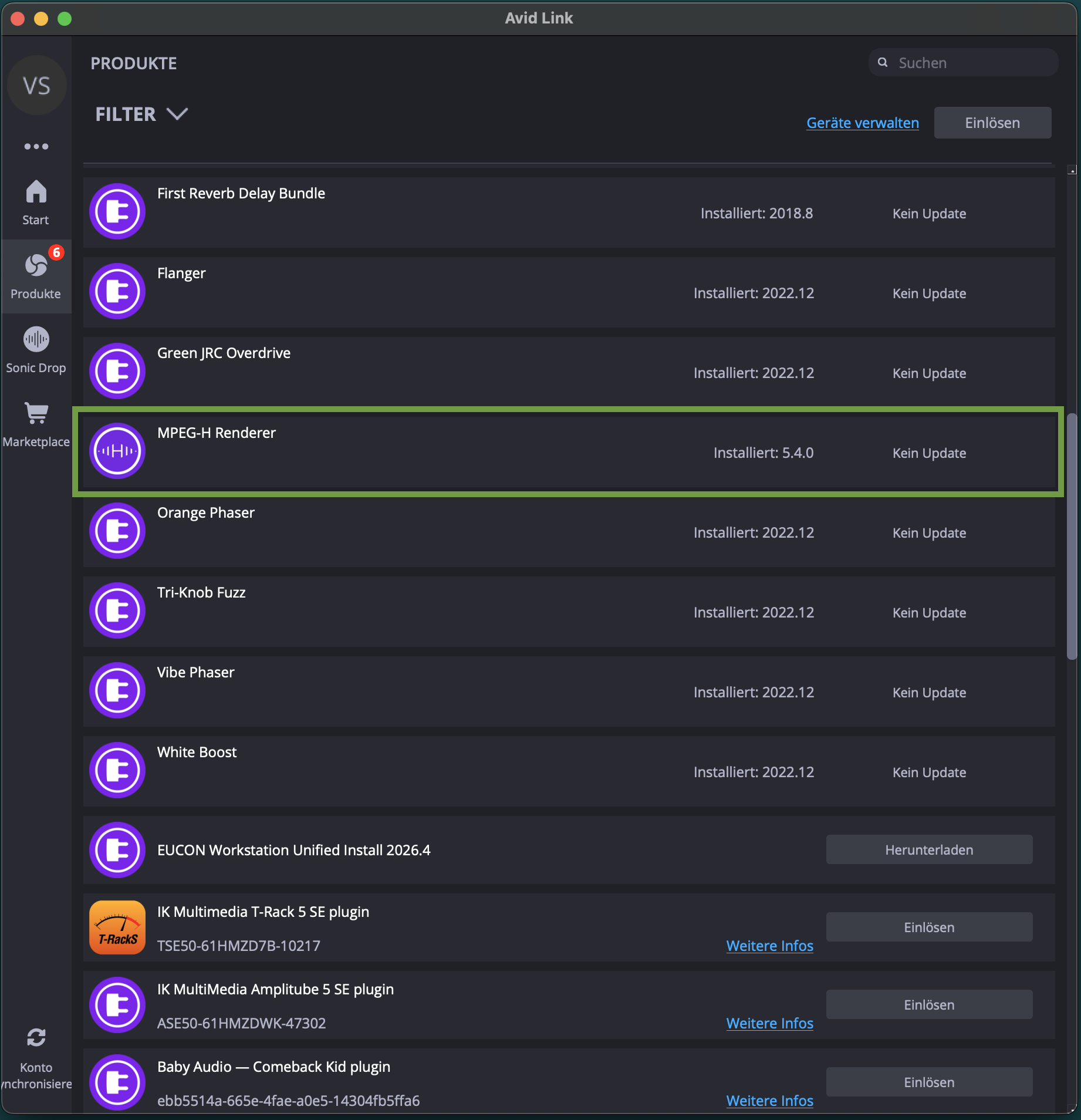Open Weitere Infos for T-Rack 5 SE
This screenshot has width=1081, height=1120.
pos(769,946)
